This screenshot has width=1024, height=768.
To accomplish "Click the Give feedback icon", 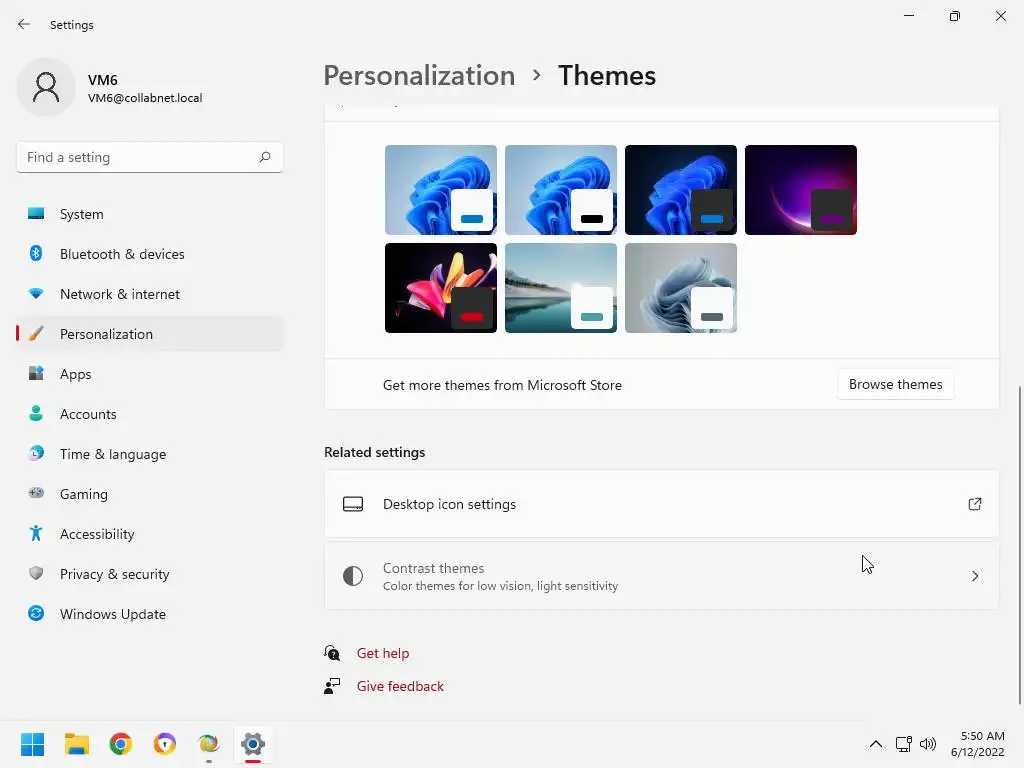I will pos(332,686).
